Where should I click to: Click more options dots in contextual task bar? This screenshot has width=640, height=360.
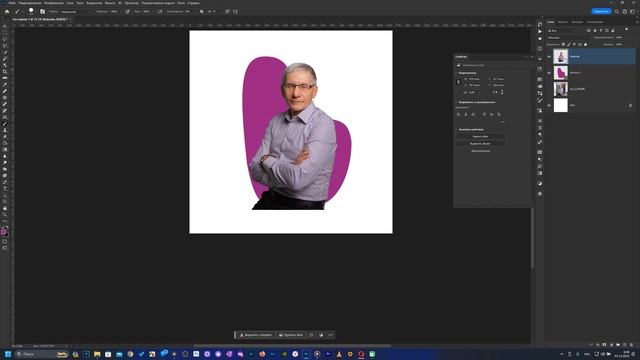pos(331,335)
